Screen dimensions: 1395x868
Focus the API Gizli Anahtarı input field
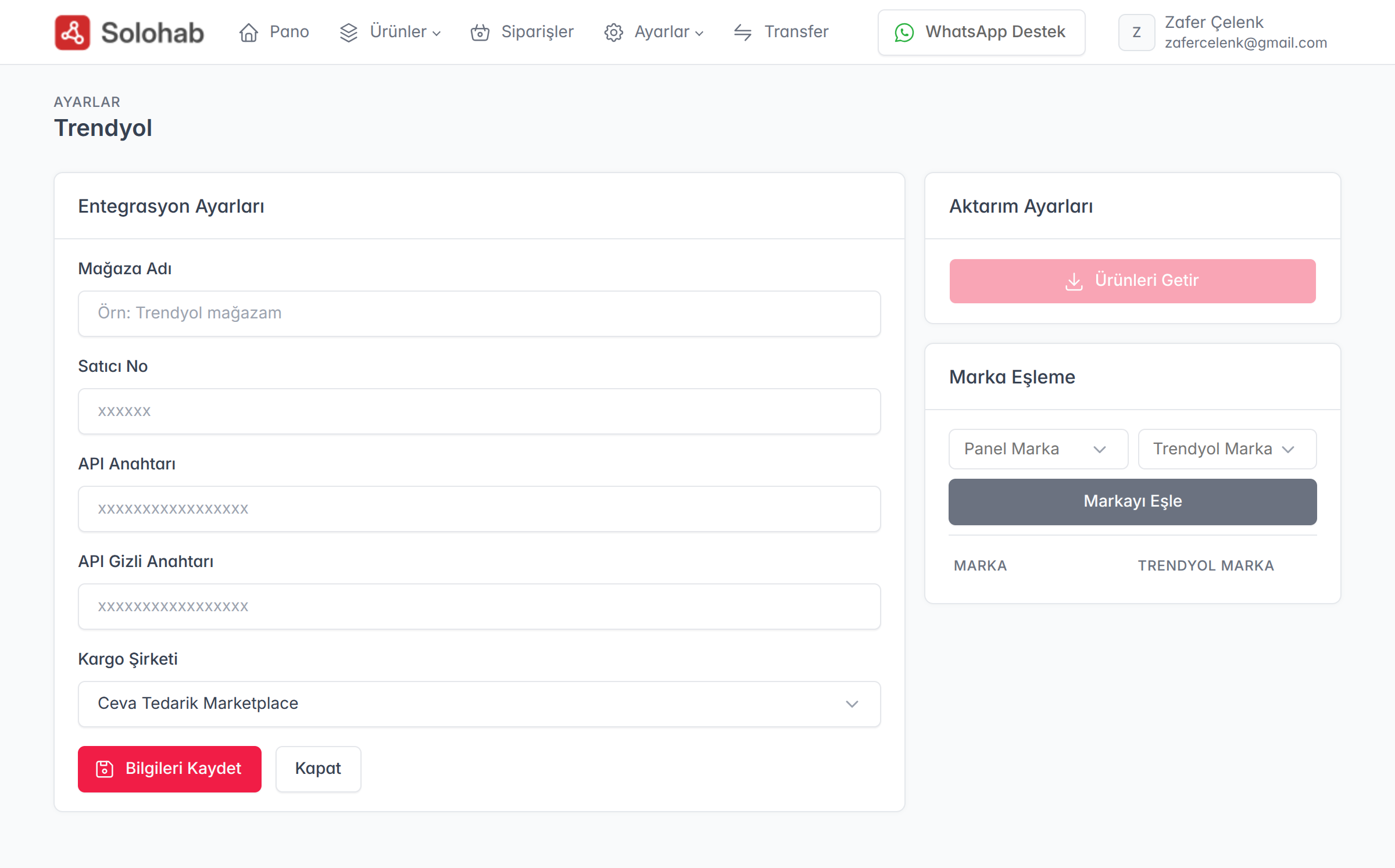point(480,607)
